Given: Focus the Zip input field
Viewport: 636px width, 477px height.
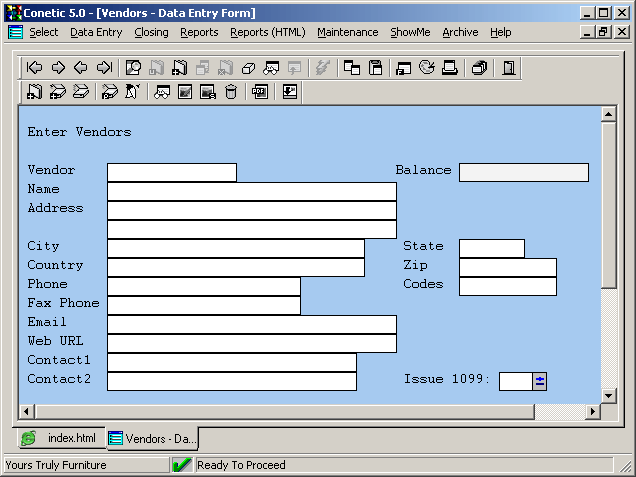Looking at the screenshot, I should coord(507,267).
